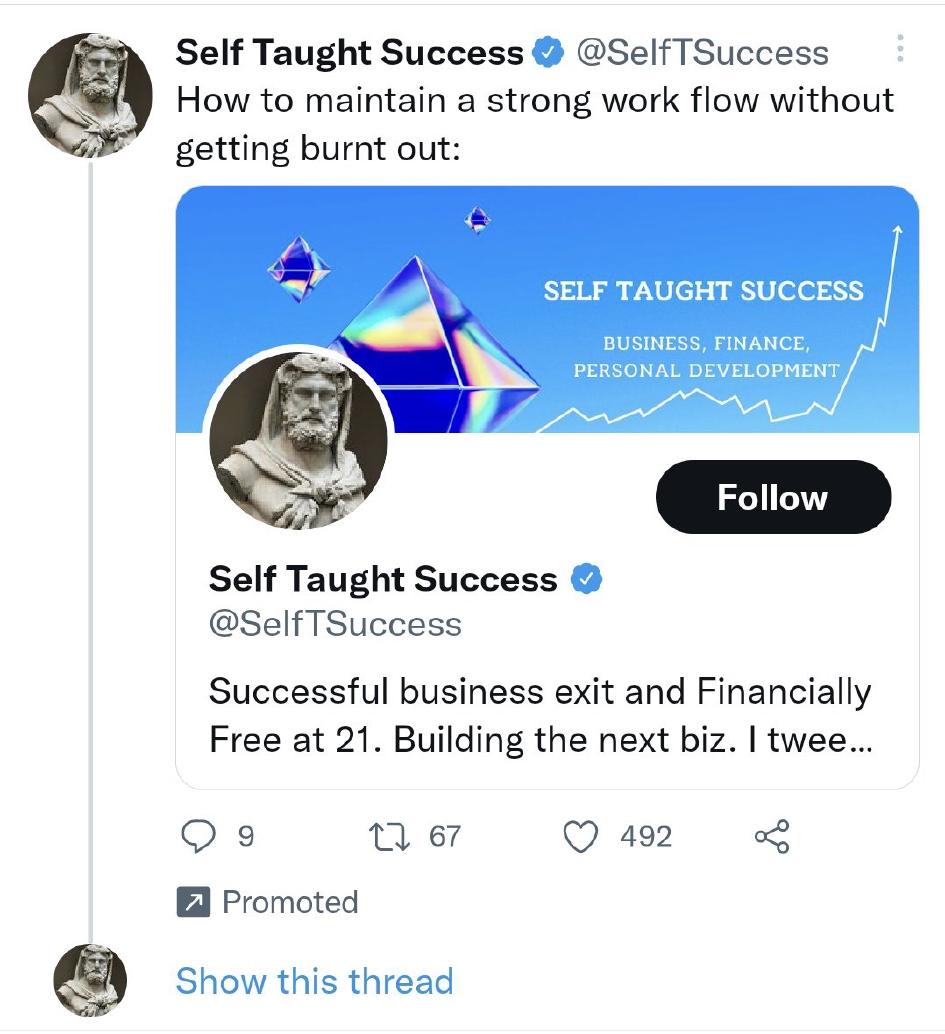945x1034 pixels.
Task: Click the @SelfTSuccess handle in profile card
Action: tap(335, 624)
